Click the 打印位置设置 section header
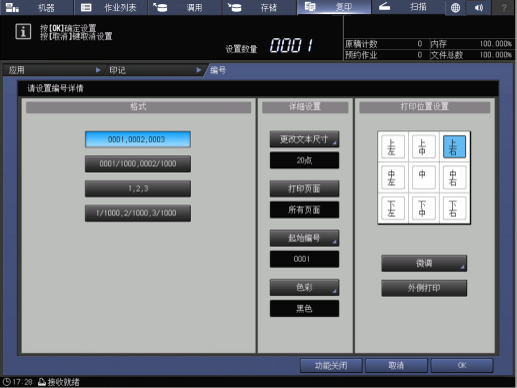This screenshot has width=517, height=388. coord(425,107)
